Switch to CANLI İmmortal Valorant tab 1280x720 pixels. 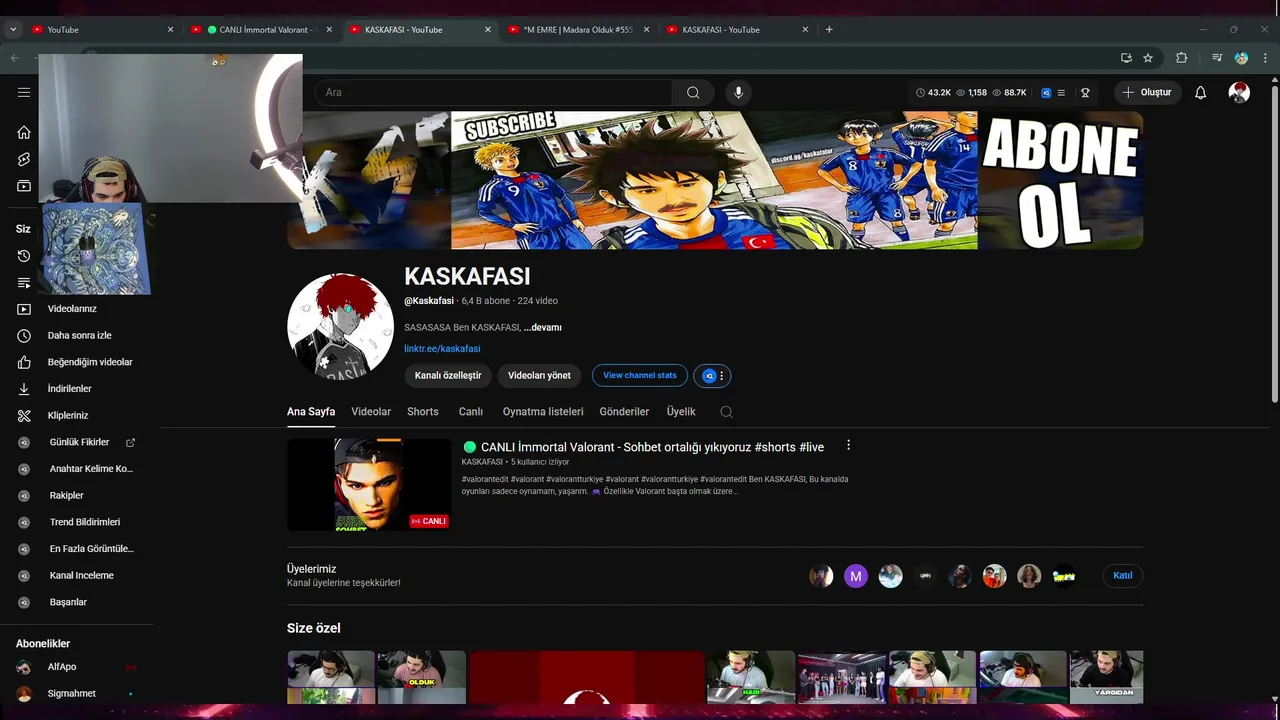(x=260, y=29)
